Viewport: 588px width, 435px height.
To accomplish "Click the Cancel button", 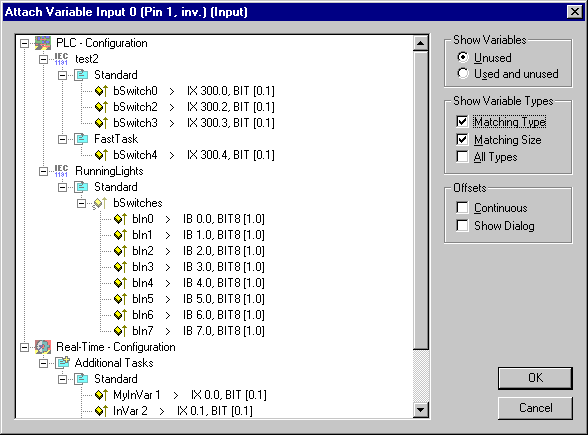I will (535, 408).
